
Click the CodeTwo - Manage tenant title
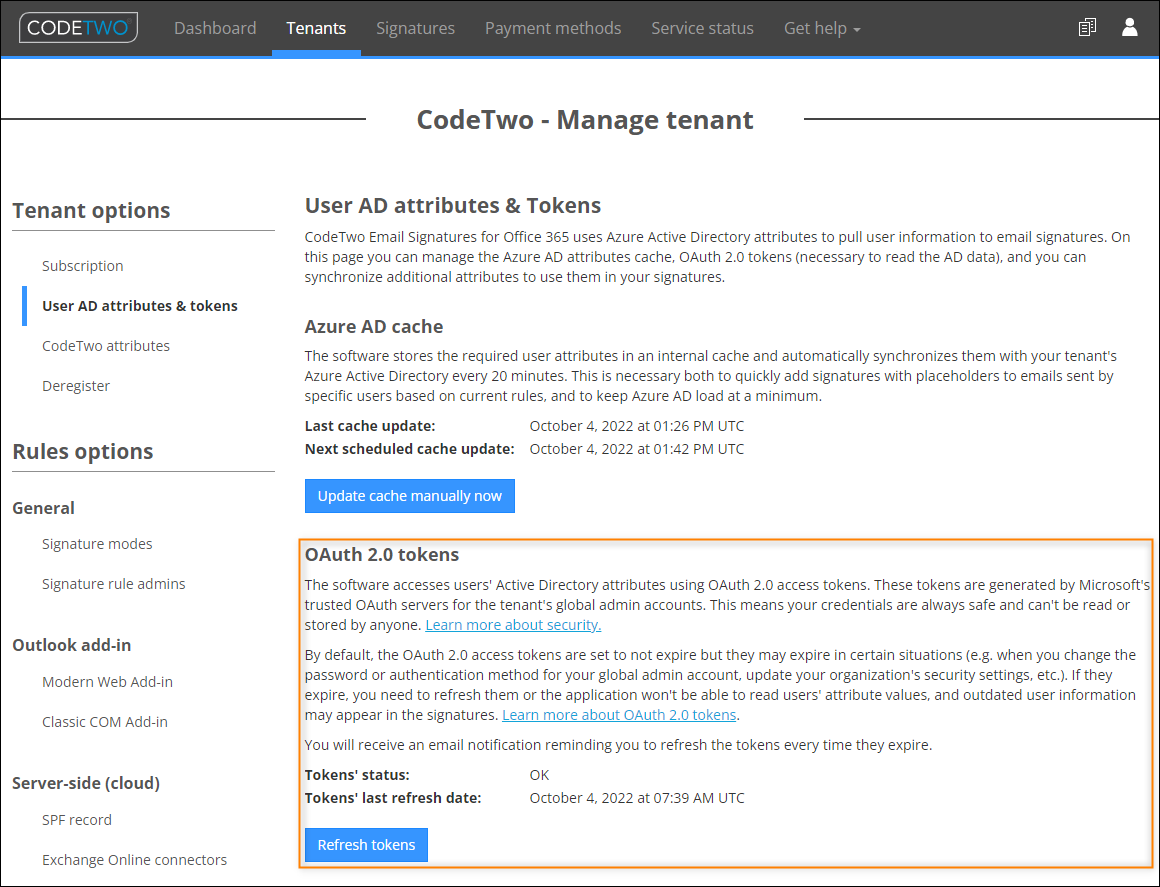pos(585,119)
